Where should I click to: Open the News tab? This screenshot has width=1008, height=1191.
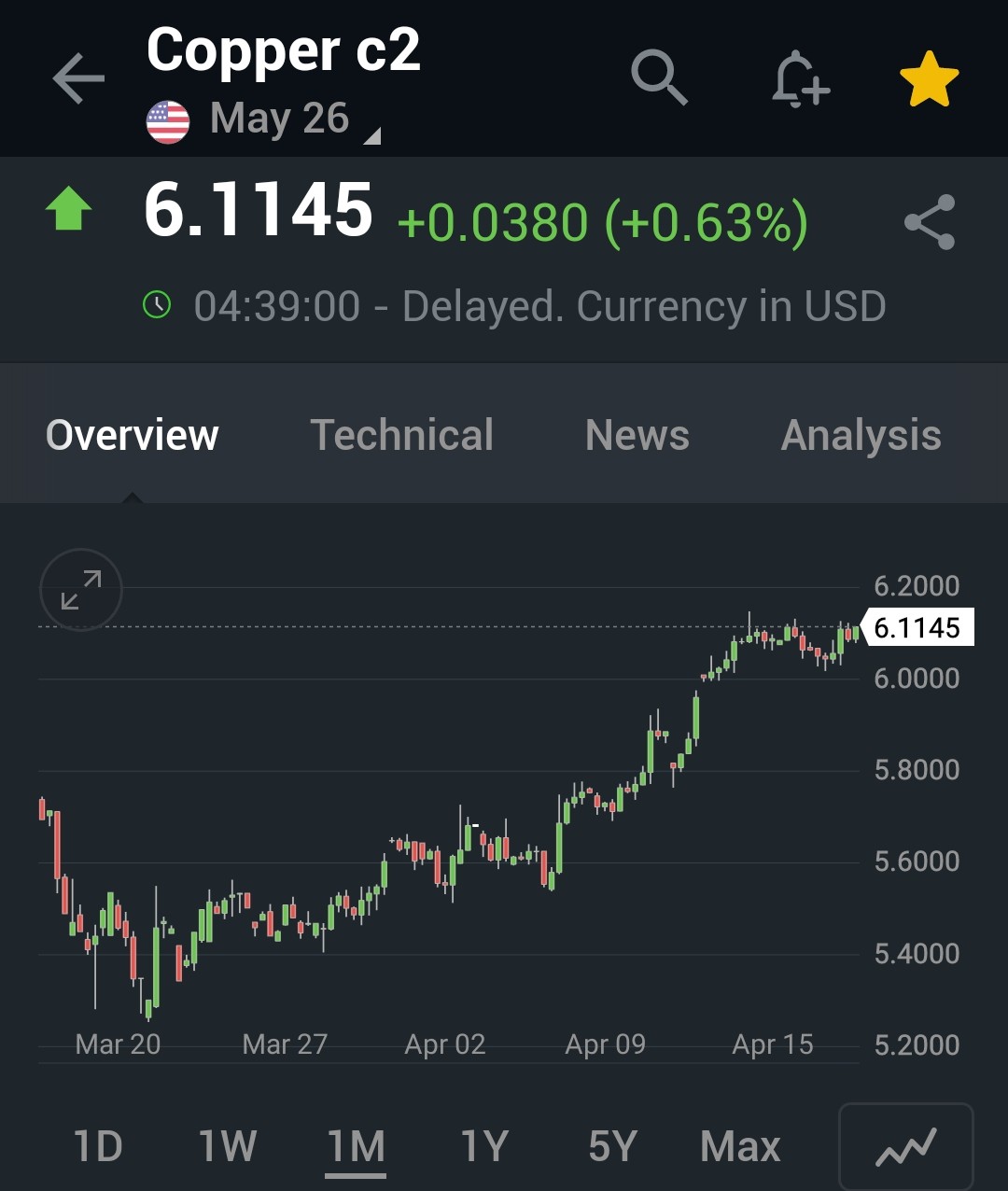click(x=637, y=435)
